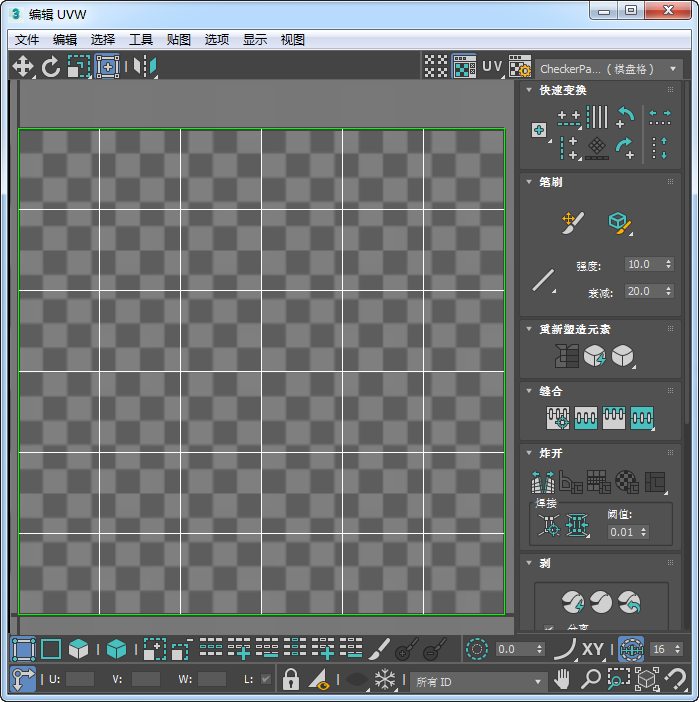Select the Move tool in top toolbar
This screenshot has height=702, width=699.
pos(23,67)
